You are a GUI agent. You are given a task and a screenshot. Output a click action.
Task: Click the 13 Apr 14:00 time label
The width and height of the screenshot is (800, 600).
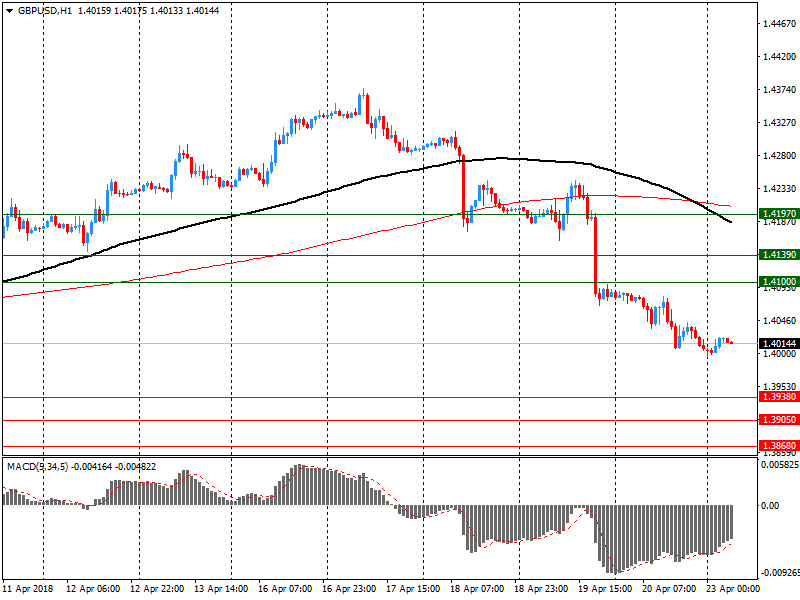(x=221, y=589)
